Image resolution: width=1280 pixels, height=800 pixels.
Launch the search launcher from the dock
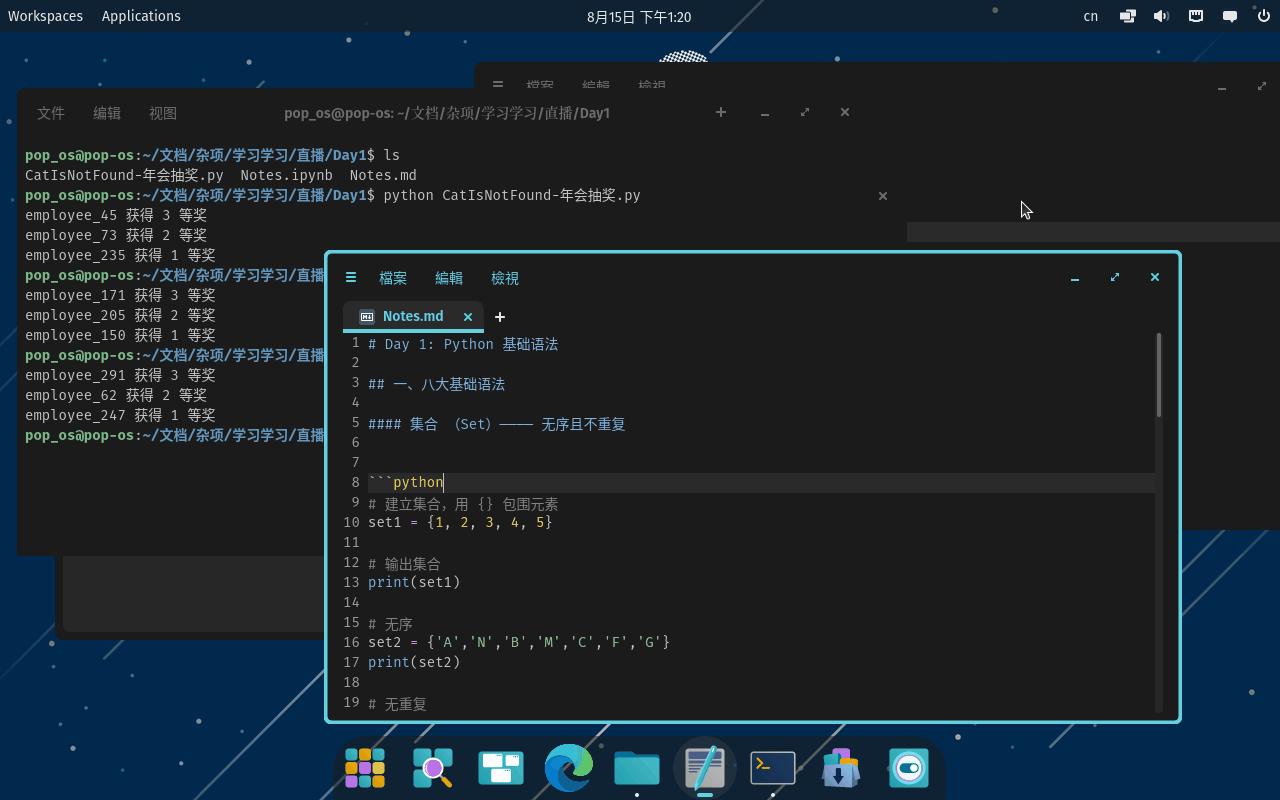pyautogui.click(x=433, y=768)
